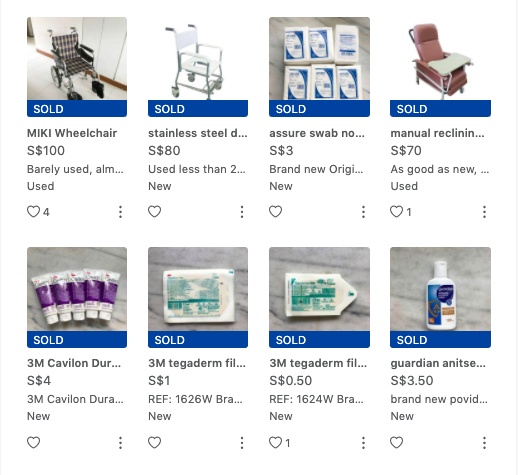518x475 pixels.
Task: Like the stainless steel commode chair listing
Action: 154,212
